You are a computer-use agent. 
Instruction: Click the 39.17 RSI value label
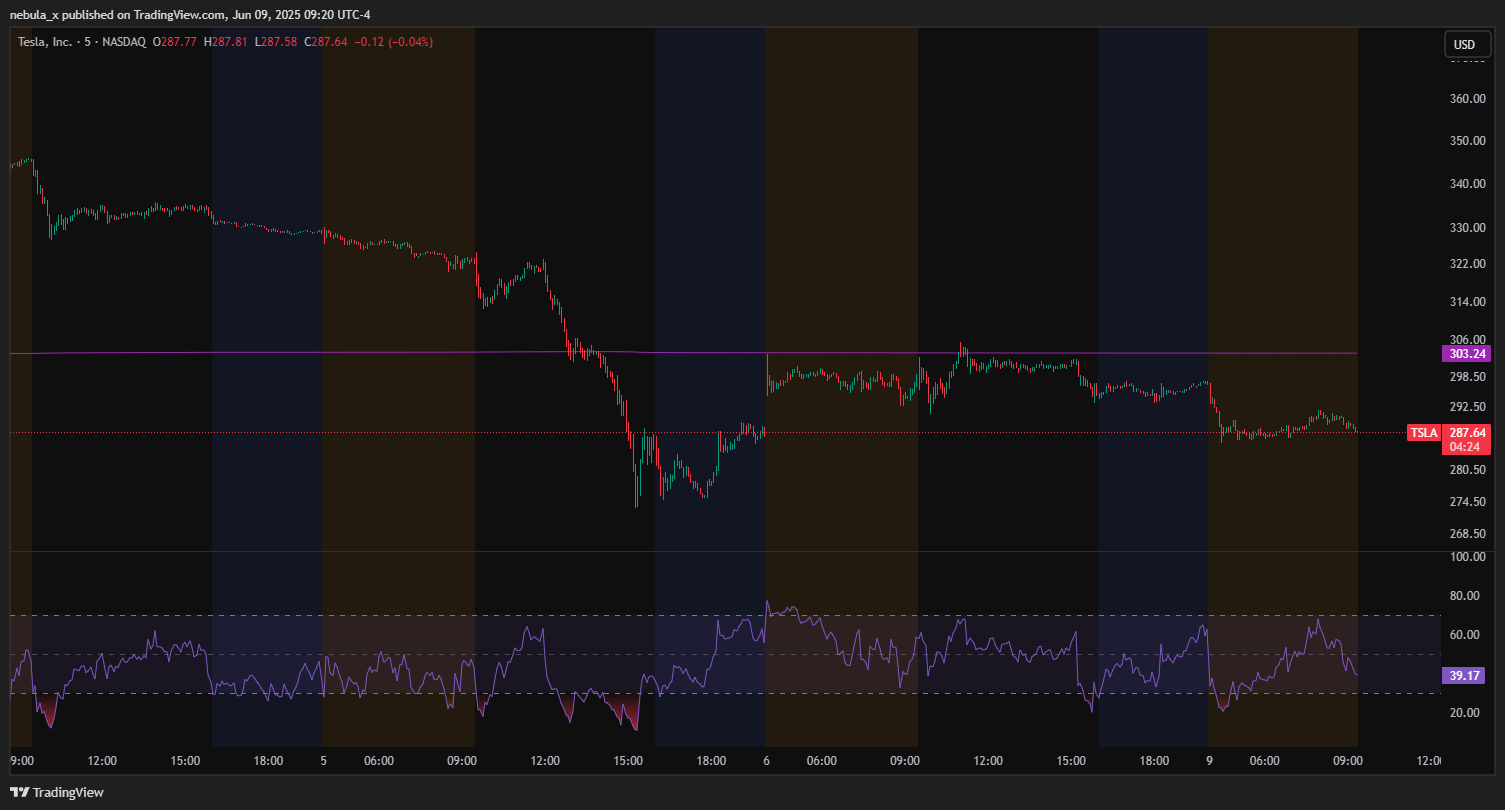1464,676
